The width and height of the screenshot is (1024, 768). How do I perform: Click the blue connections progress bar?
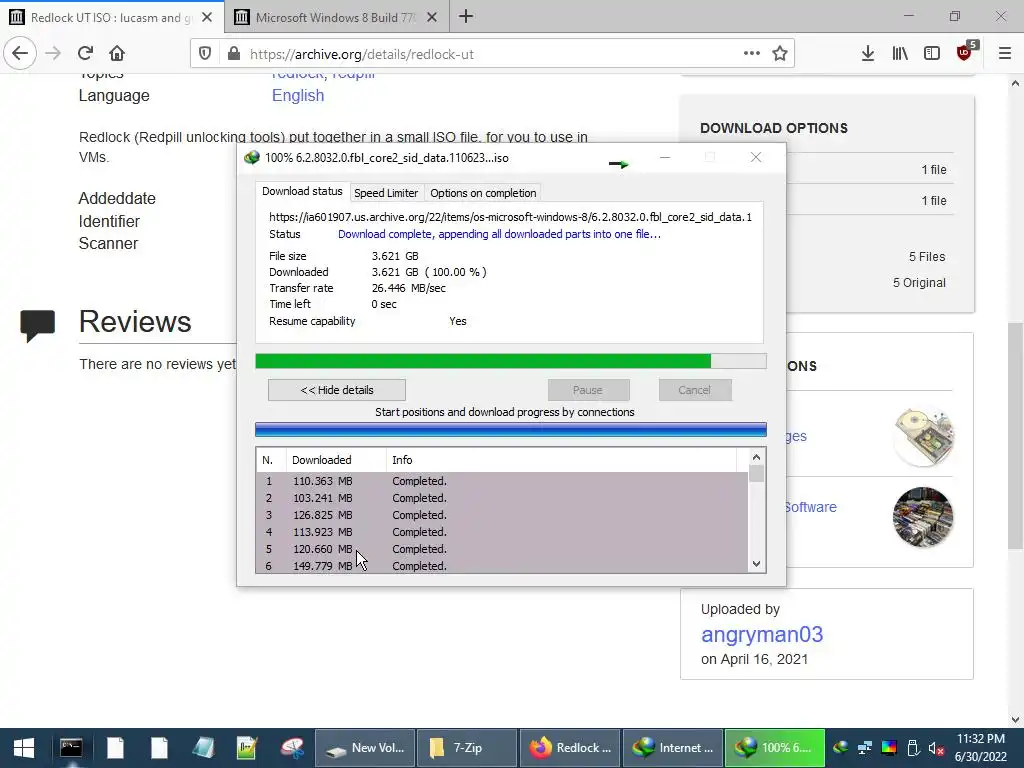pos(511,429)
